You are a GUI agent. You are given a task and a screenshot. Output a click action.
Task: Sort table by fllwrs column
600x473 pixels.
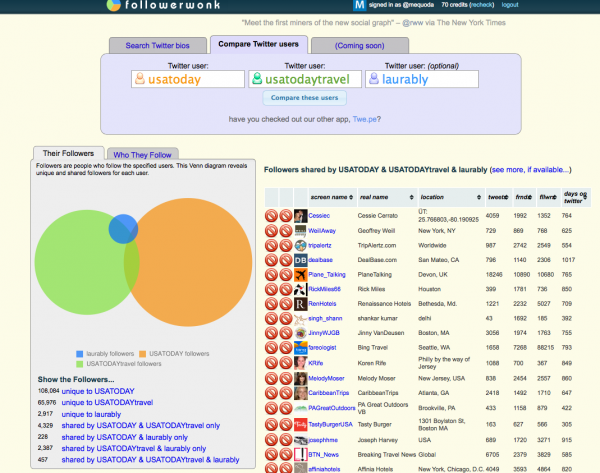coord(548,197)
